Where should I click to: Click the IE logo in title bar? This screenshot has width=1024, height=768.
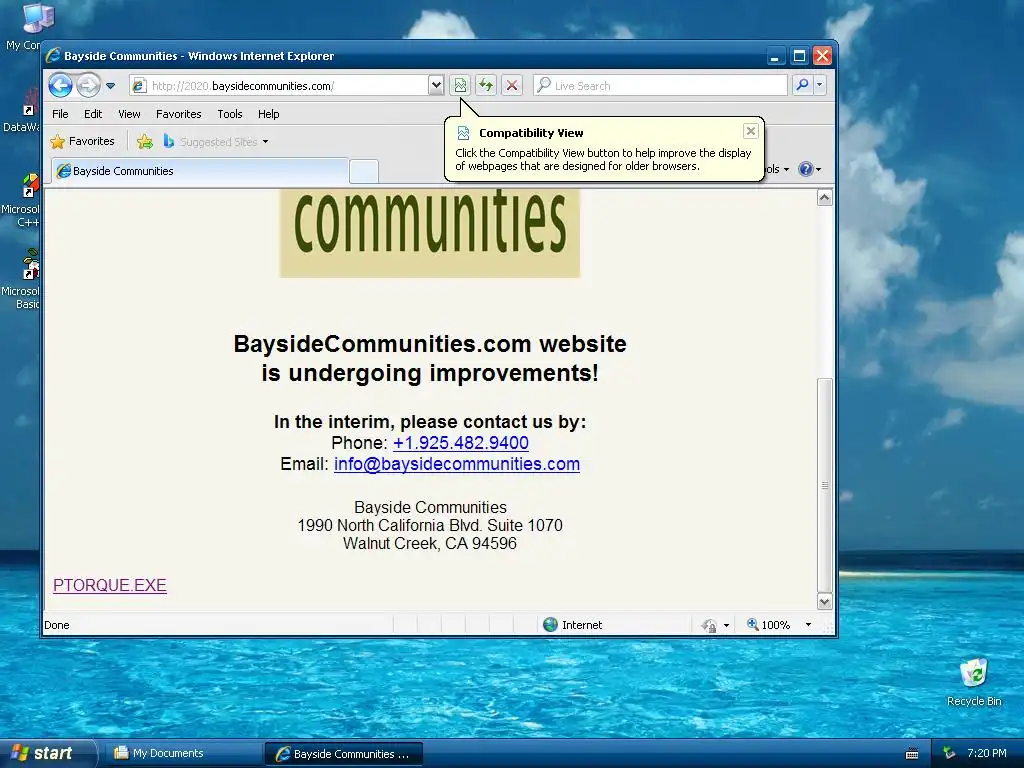pos(53,56)
